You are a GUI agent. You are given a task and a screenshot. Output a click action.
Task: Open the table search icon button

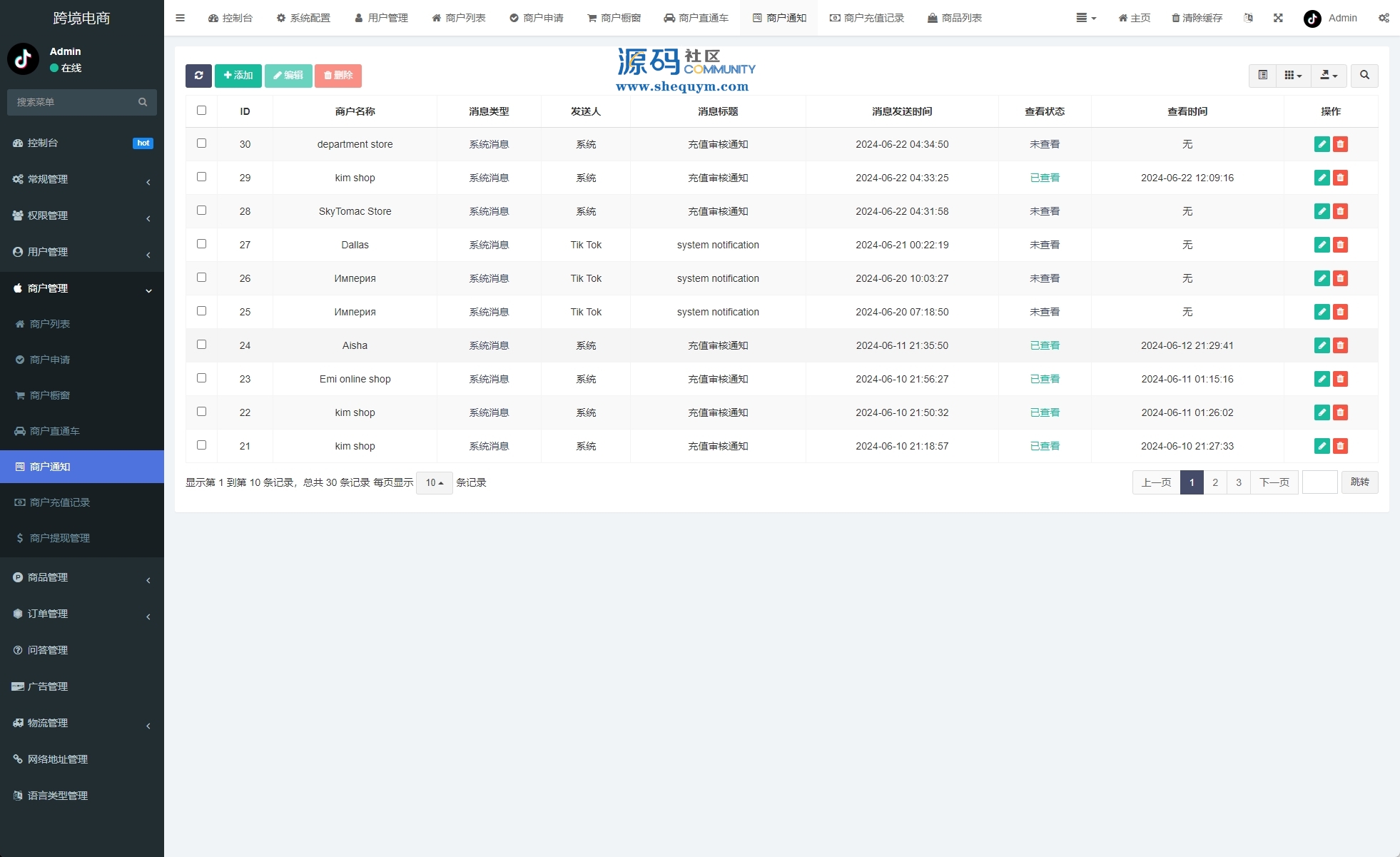1364,76
